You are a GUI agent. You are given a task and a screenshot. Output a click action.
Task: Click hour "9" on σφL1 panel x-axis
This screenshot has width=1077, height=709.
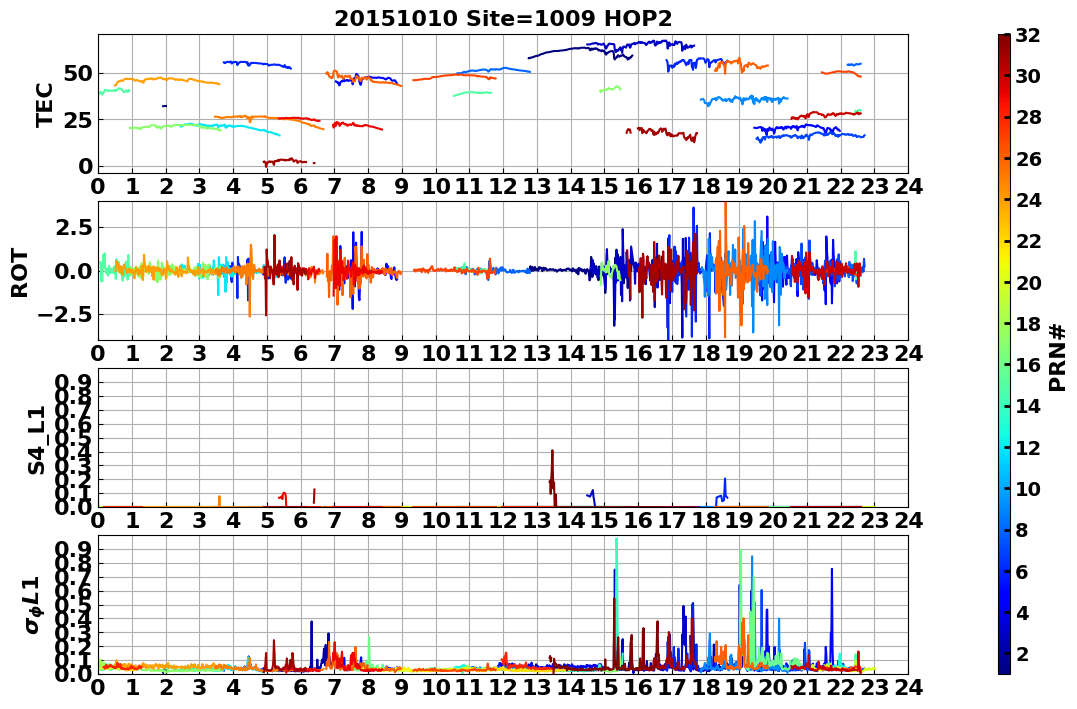[x=402, y=688]
